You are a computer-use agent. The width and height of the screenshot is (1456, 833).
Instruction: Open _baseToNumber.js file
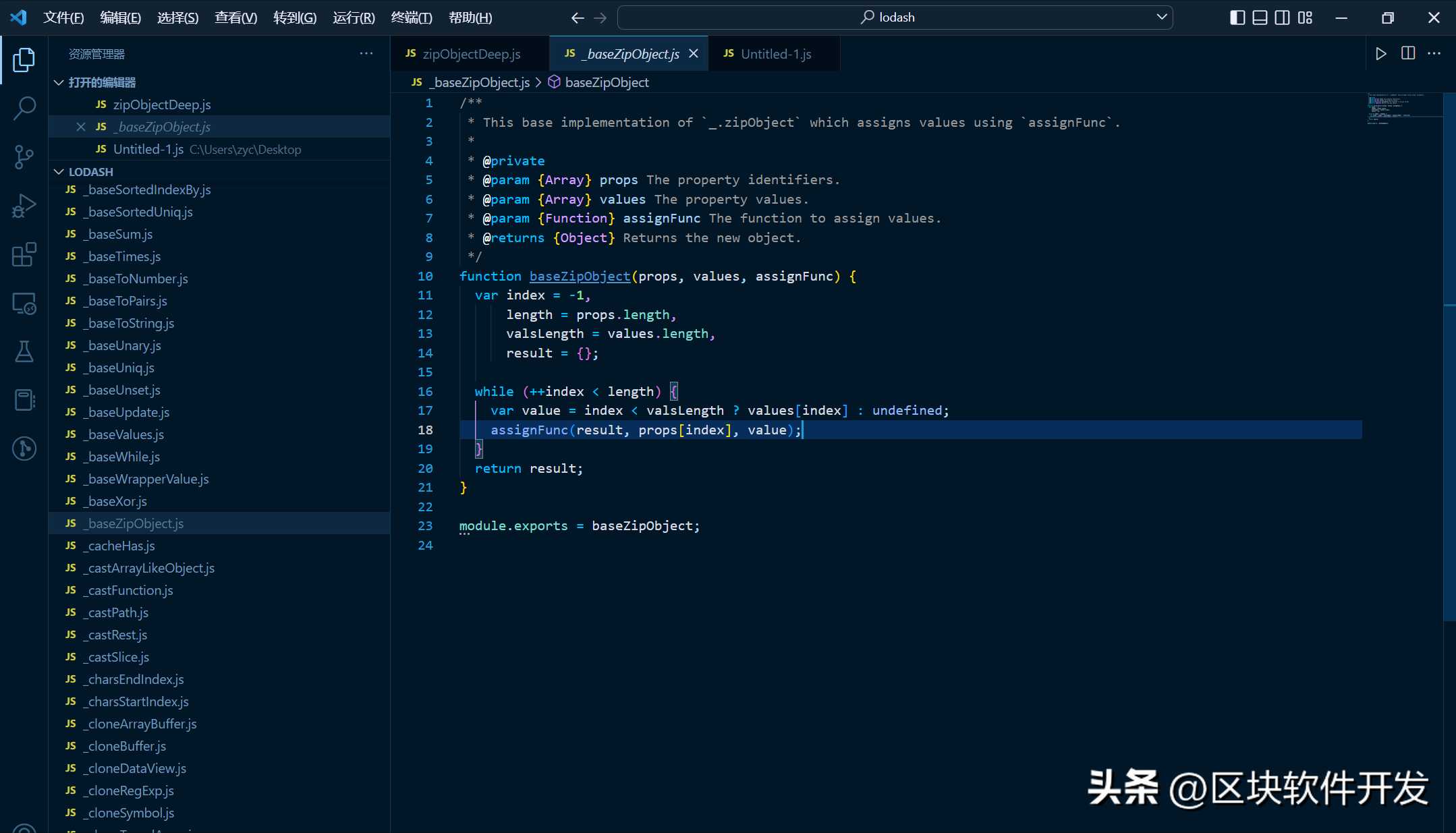pyautogui.click(x=219, y=279)
